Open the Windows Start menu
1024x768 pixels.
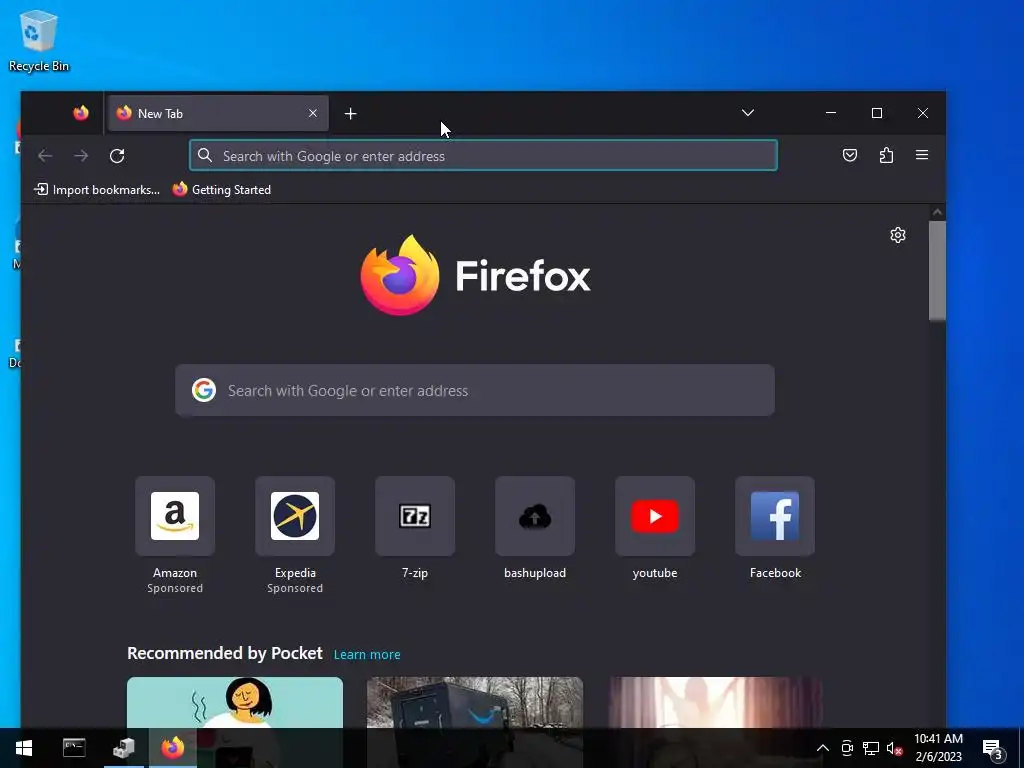tap(24, 748)
